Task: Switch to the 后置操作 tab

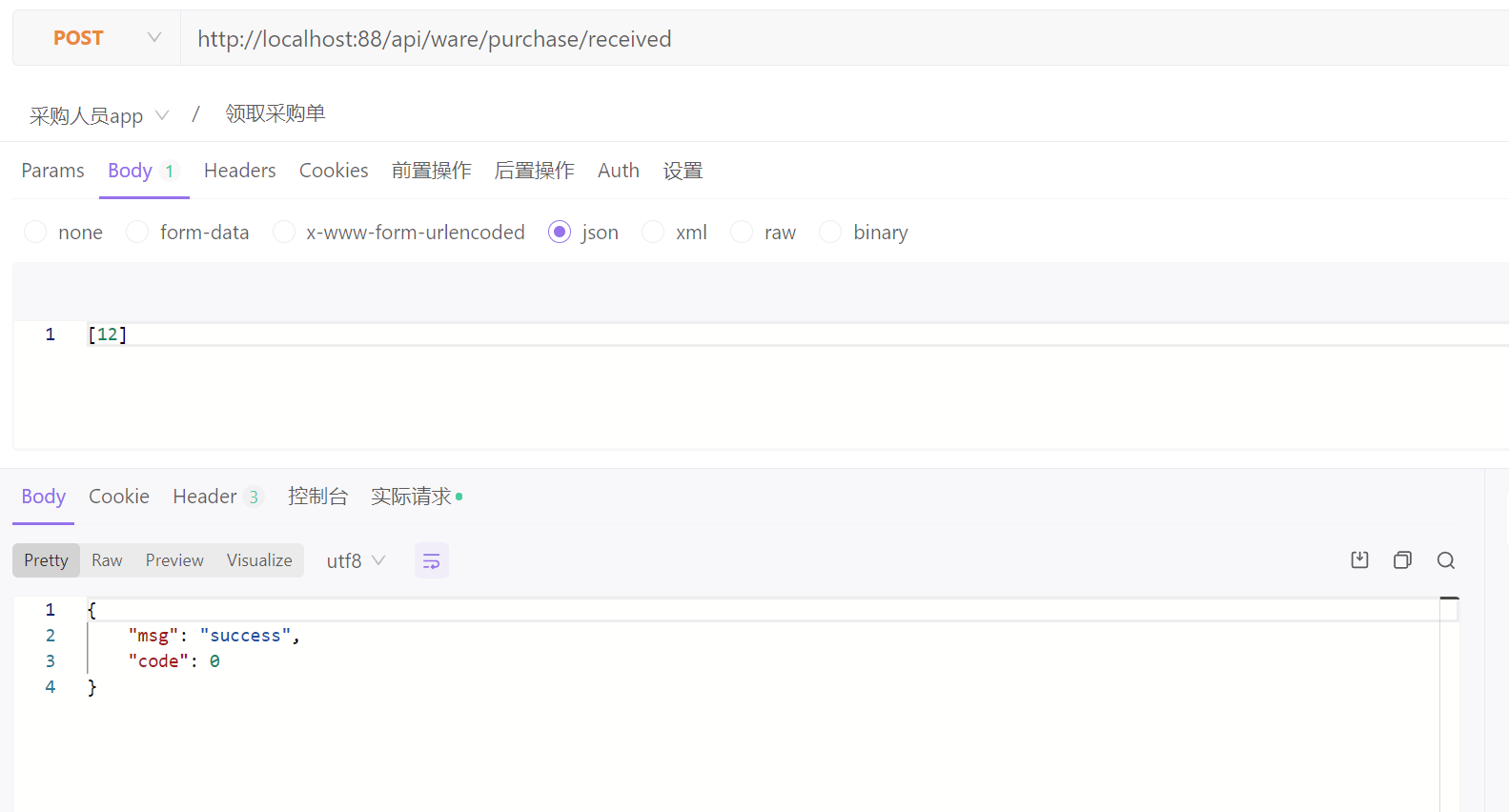Action: pyautogui.click(x=534, y=171)
